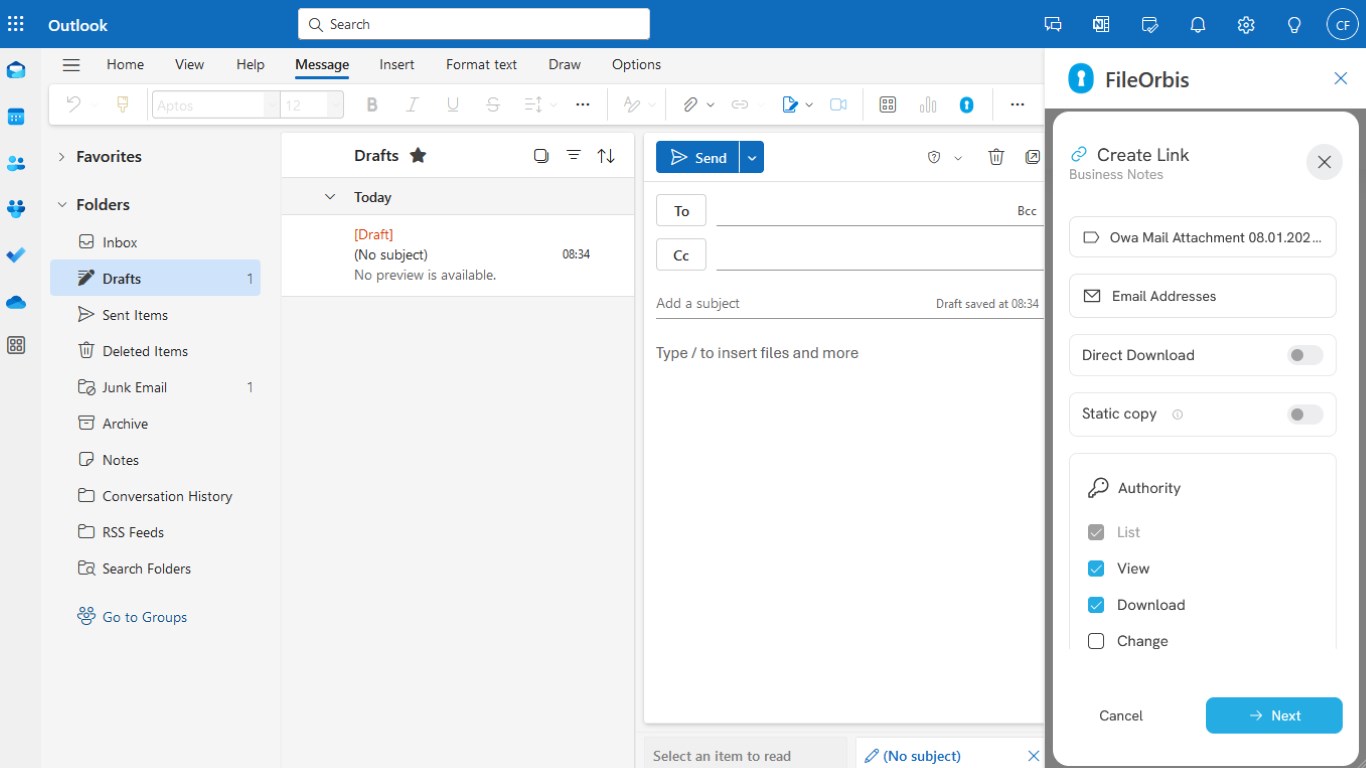Switch to the Draw ribbon tab
Viewport: 1366px width, 768px height.
click(564, 64)
